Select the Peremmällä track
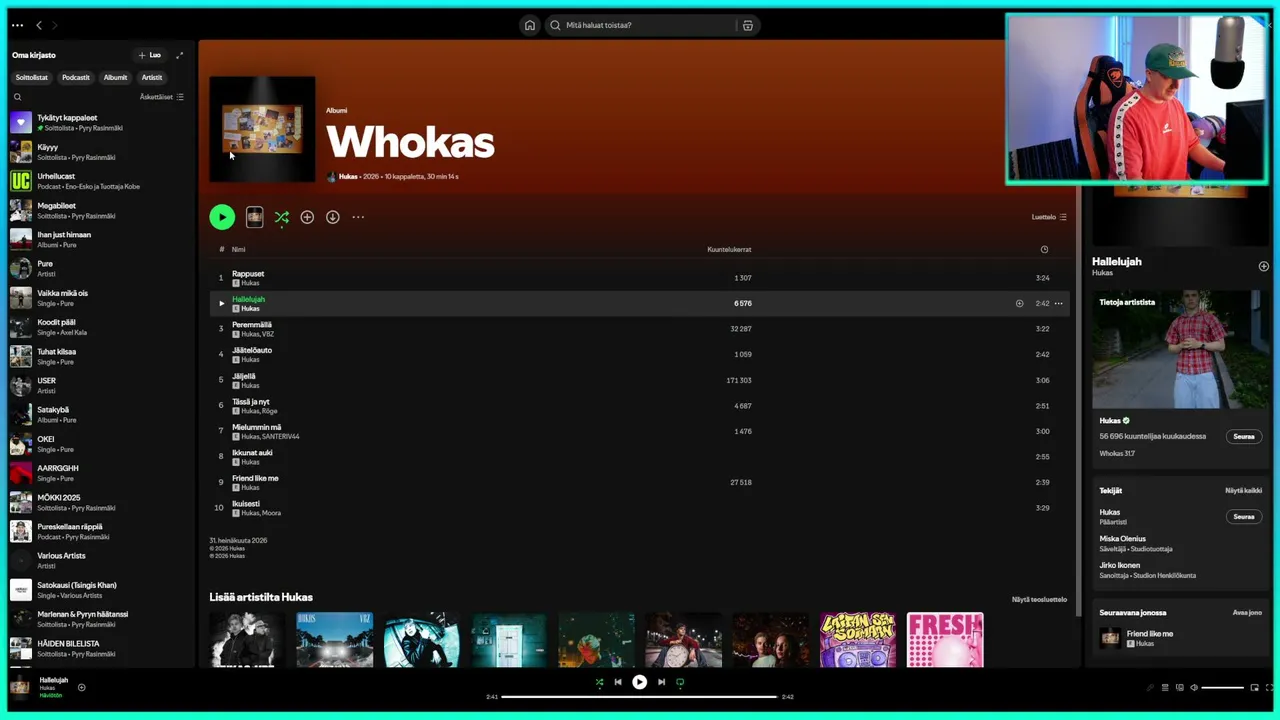This screenshot has height=720, width=1280. (x=640, y=329)
